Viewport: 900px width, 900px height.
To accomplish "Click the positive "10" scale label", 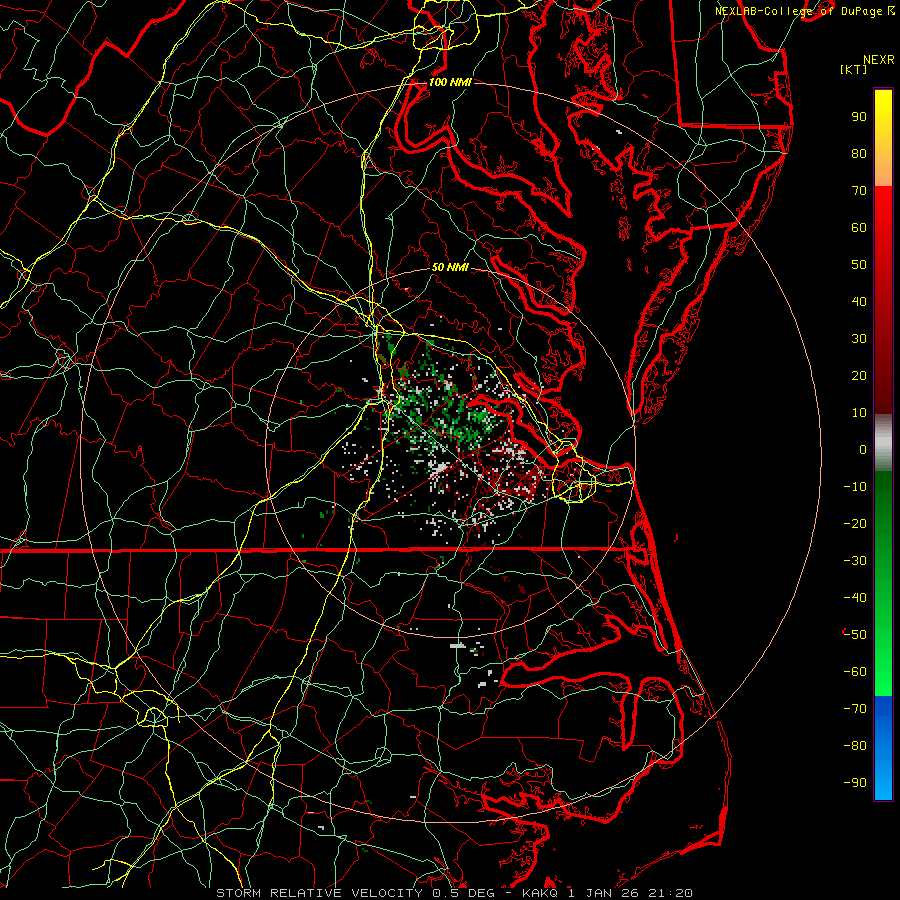I will tap(859, 413).
